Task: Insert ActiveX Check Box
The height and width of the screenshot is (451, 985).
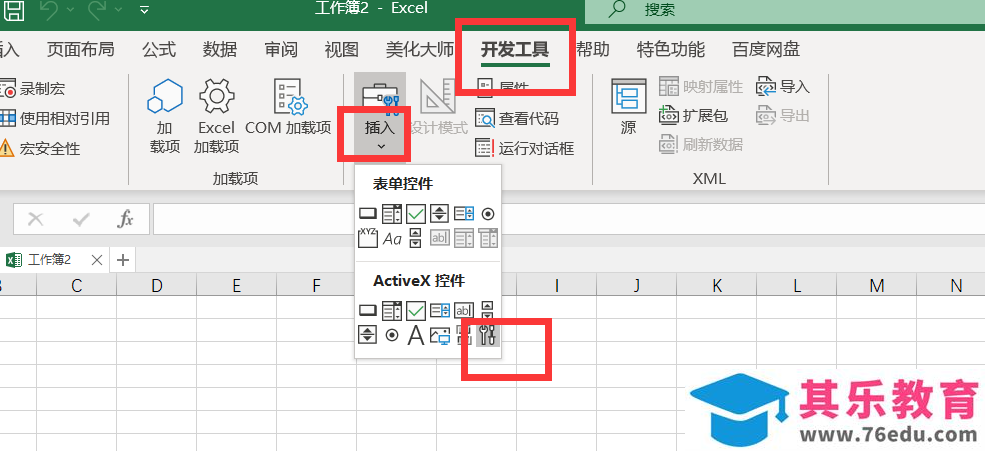Action: pos(415,310)
